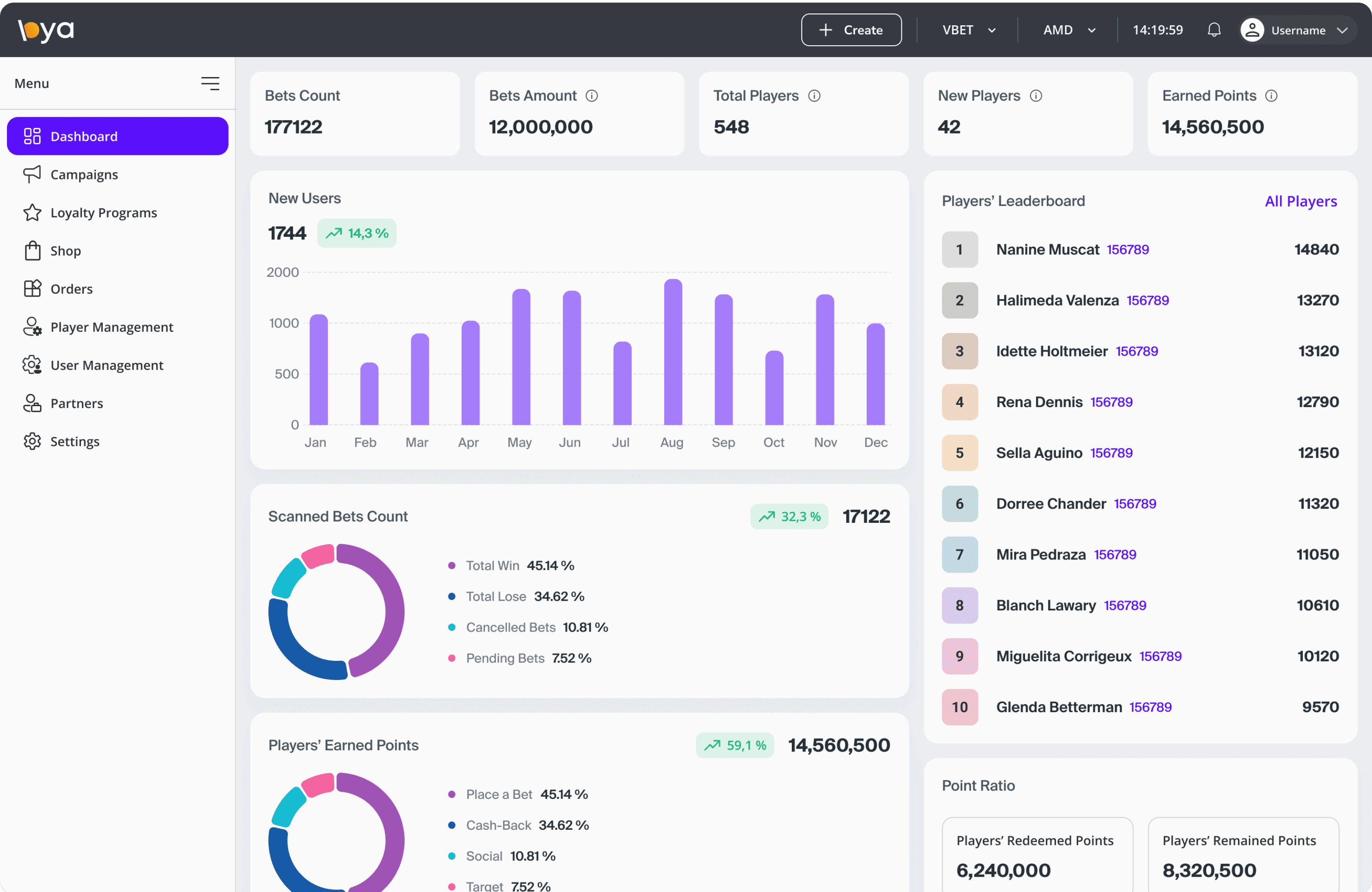Screen dimensions: 1372x892
Task: Click the Bets Amount info icon
Action: [x=592, y=96]
